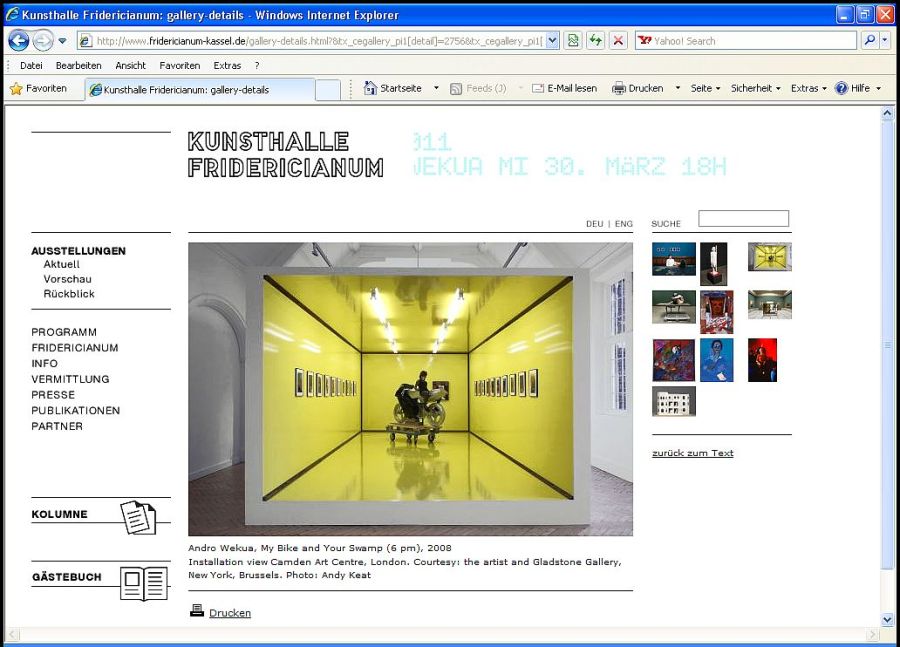Open the red-lit figure thumbnail
This screenshot has height=647, width=900.
tap(762, 360)
